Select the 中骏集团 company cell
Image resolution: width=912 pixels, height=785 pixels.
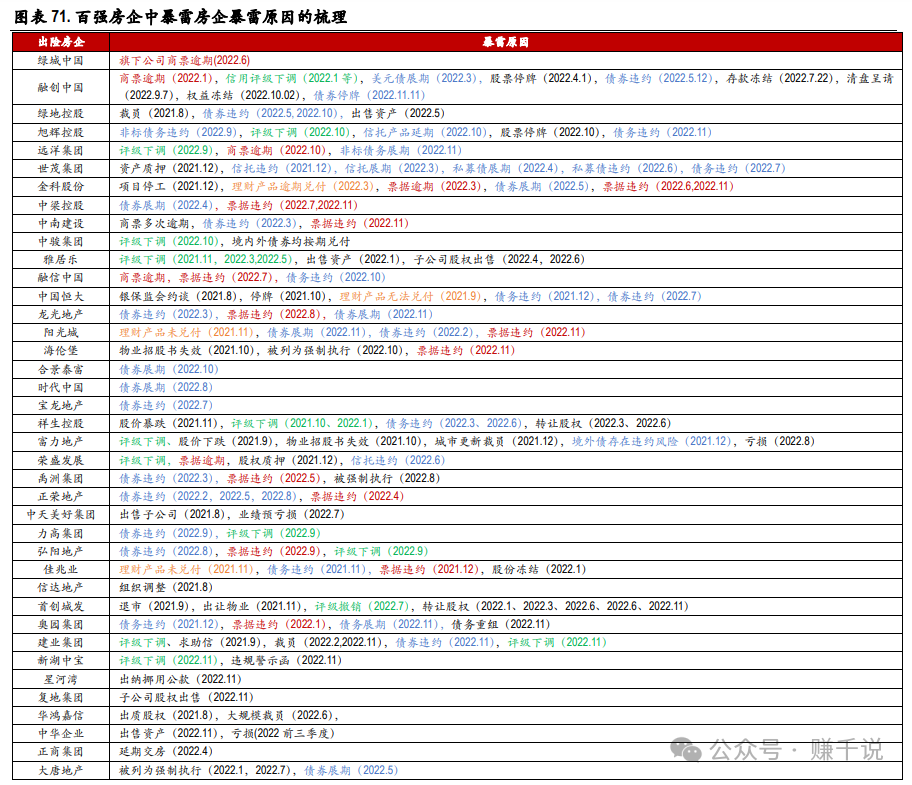point(61,241)
